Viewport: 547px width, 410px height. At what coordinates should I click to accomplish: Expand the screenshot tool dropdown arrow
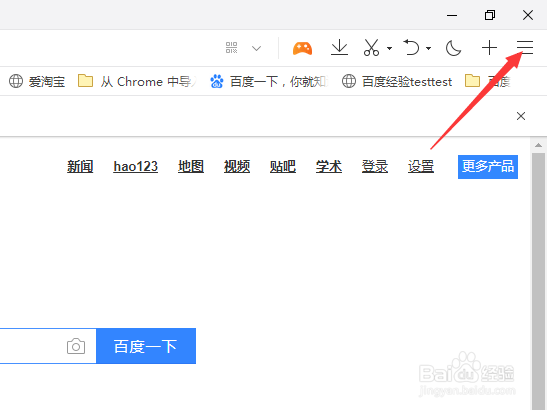(389, 48)
